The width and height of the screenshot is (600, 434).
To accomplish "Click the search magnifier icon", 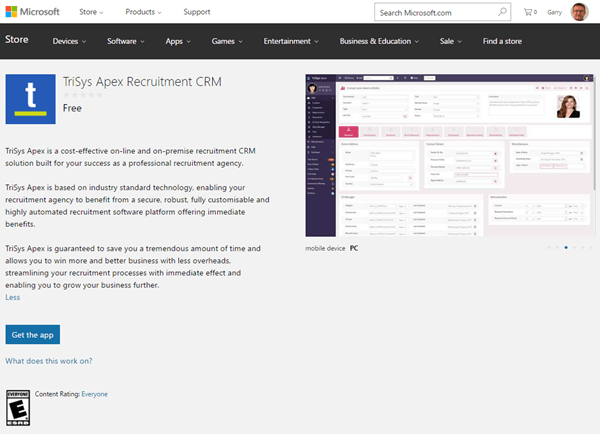I will pos(502,12).
